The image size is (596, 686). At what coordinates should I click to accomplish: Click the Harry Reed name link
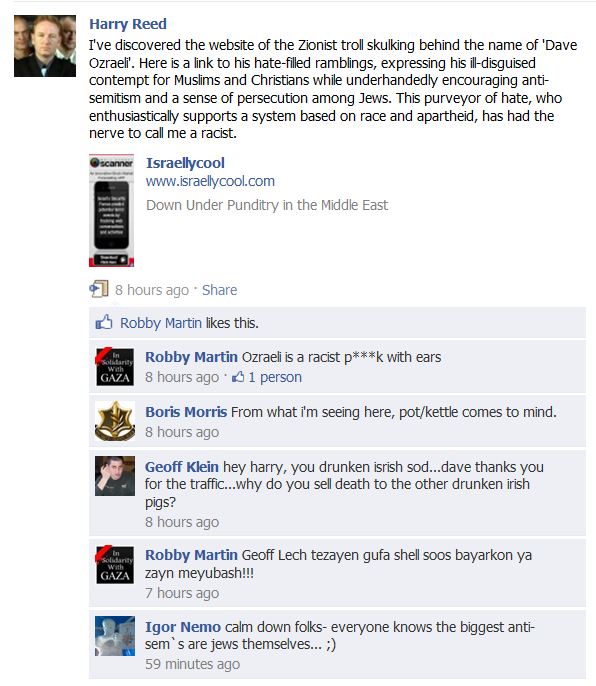pyautogui.click(x=128, y=24)
